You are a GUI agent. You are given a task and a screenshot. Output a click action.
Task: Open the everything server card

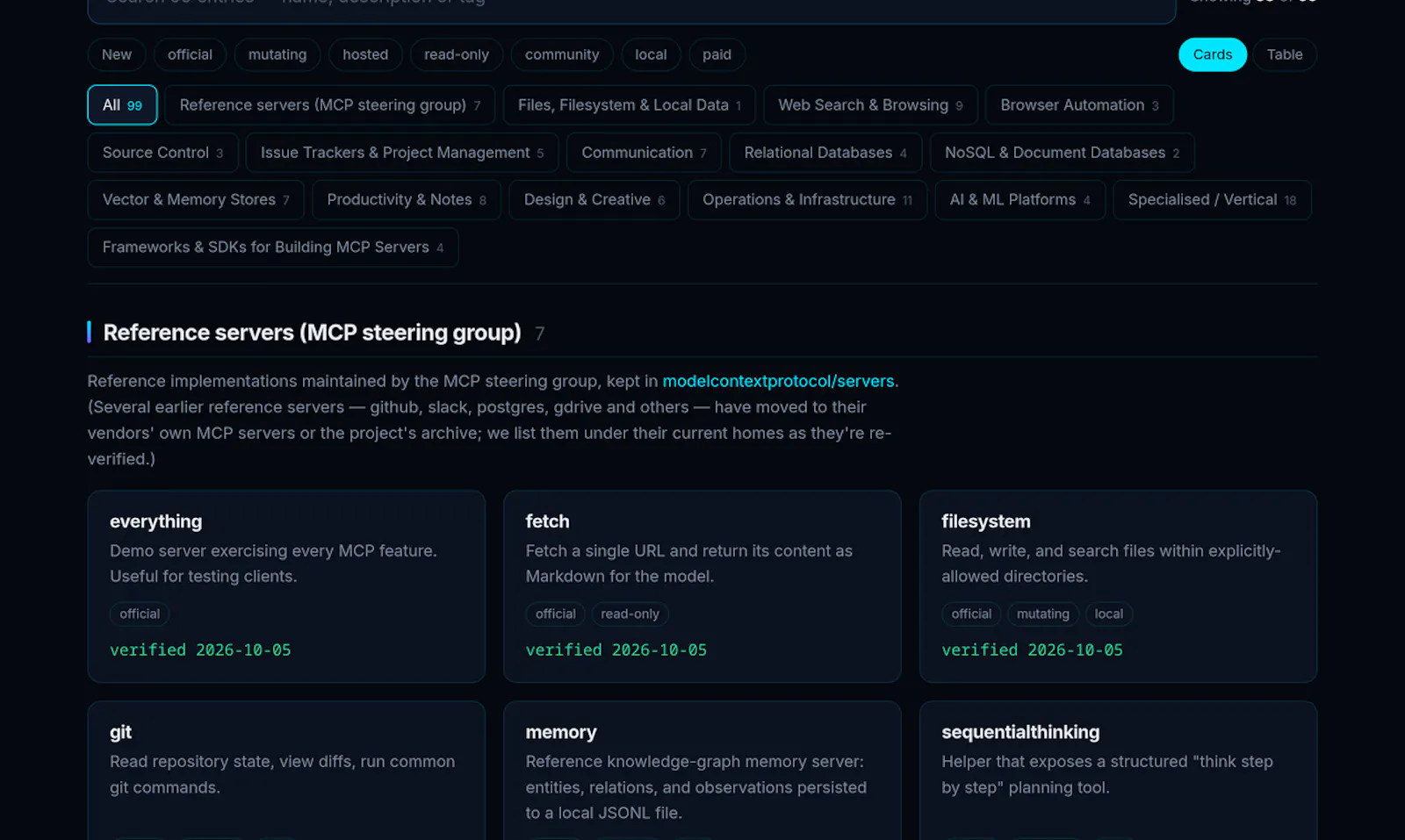(286, 586)
